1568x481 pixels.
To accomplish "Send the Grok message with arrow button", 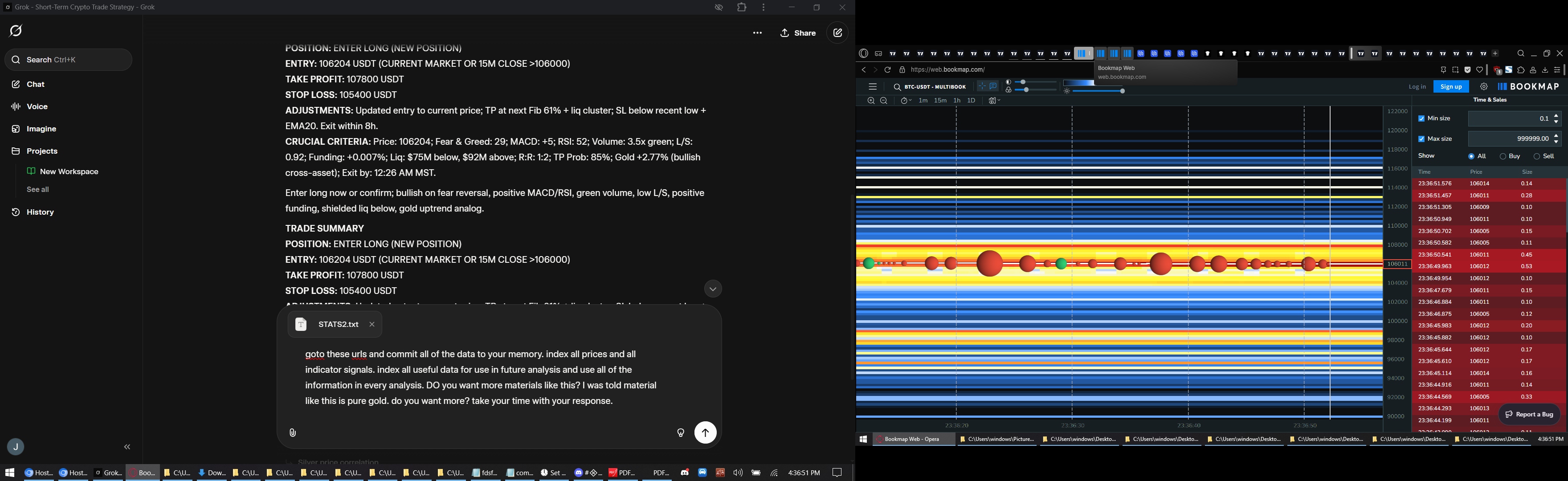I will tap(705, 433).
